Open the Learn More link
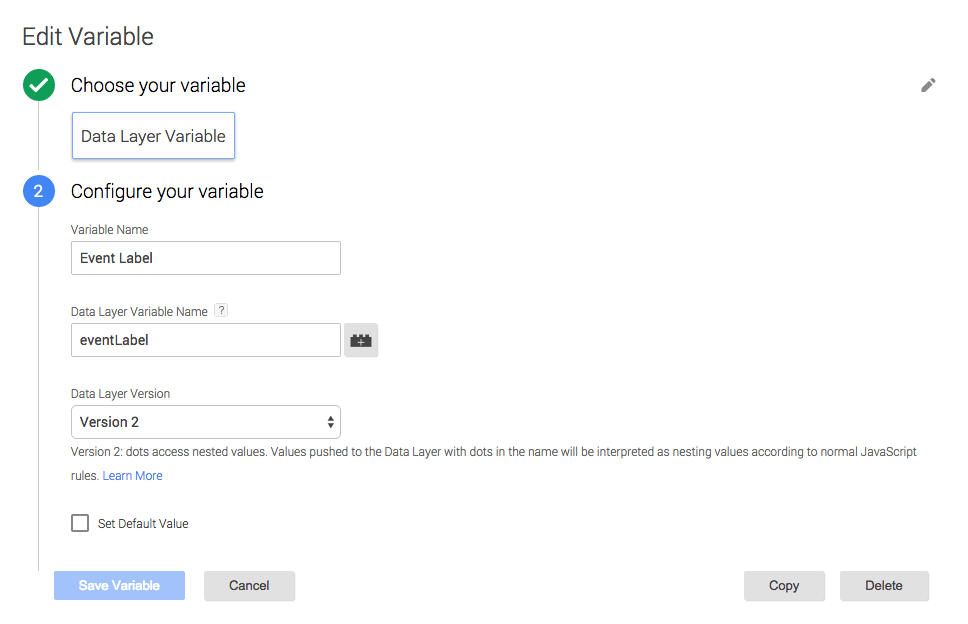 point(132,476)
